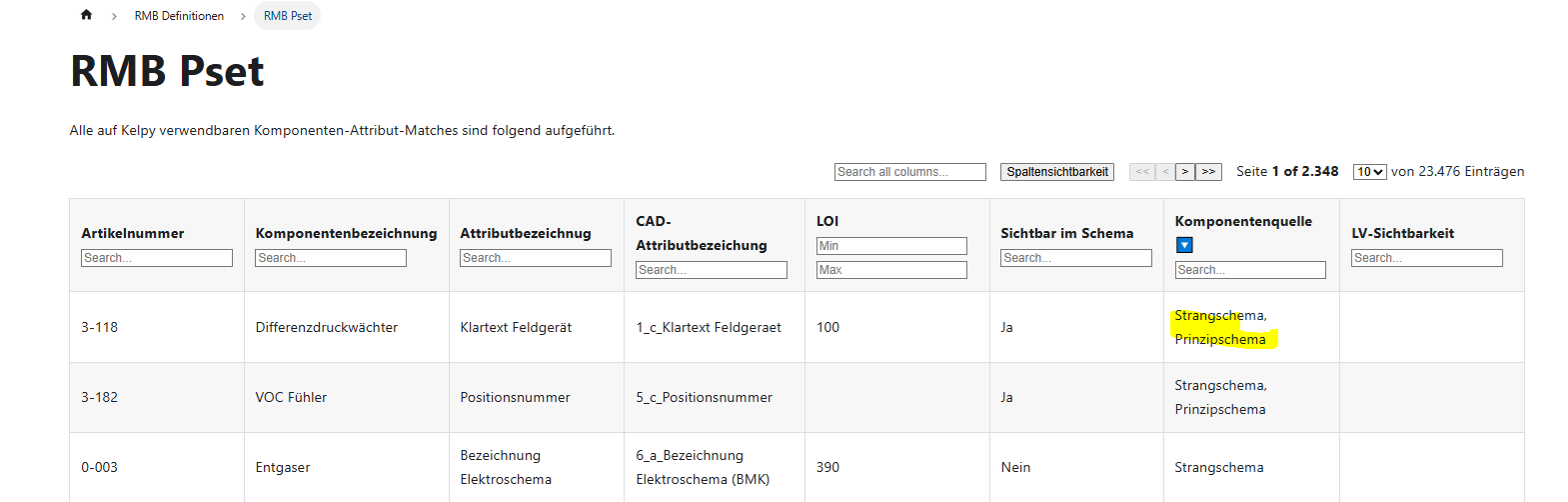This screenshot has height=502, width=1568.
Task: Click the first page arrow button
Action: coord(1141,172)
